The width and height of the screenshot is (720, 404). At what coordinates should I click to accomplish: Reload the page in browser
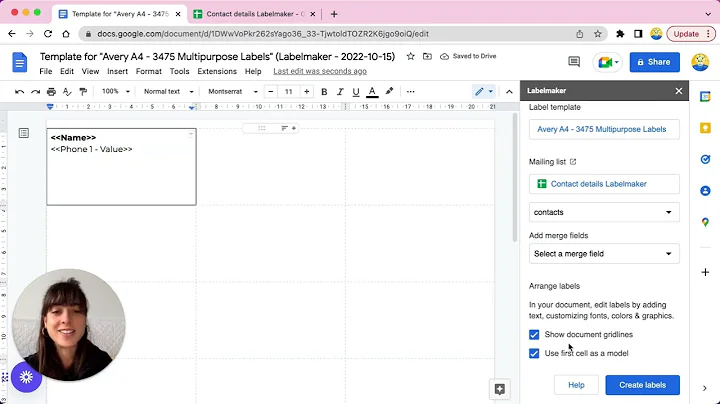pos(48,34)
